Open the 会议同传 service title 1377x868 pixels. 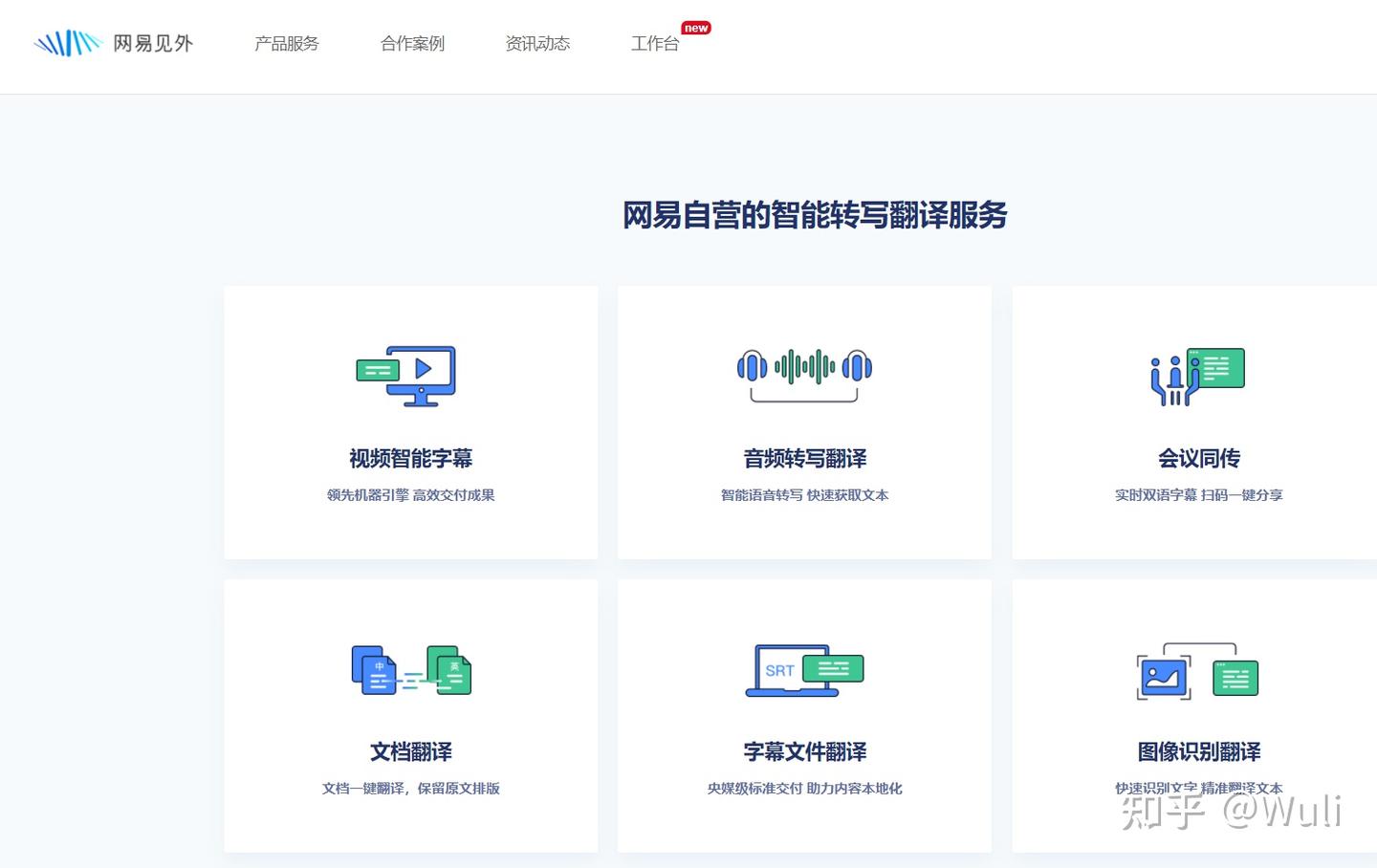(1199, 459)
